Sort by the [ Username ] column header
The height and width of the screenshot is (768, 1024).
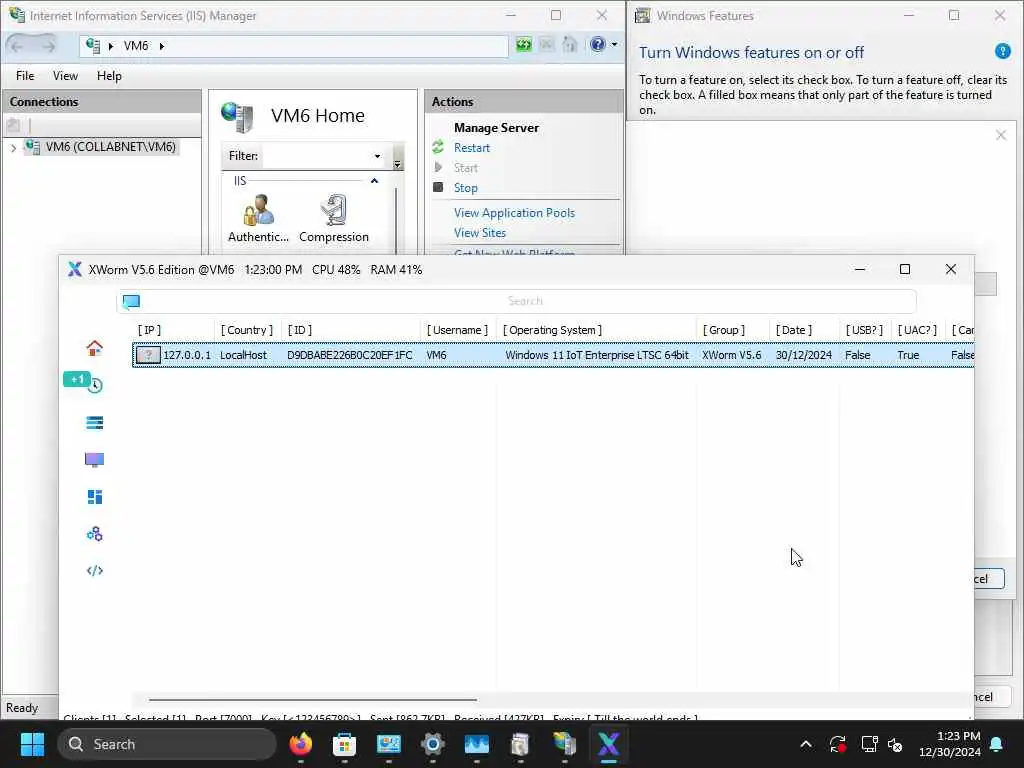click(x=457, y=330)
